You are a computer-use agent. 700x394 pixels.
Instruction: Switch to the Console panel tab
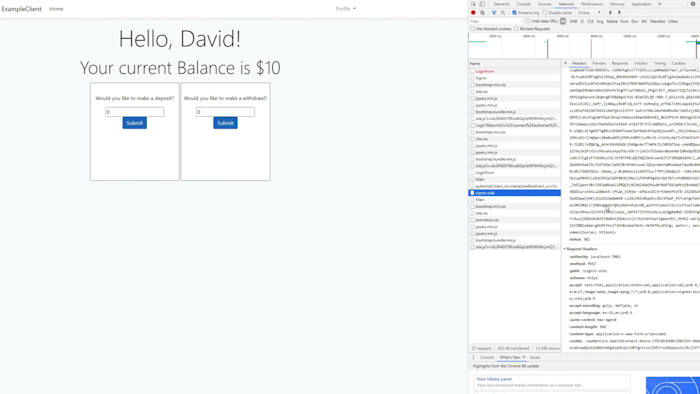tap(523, 4)
